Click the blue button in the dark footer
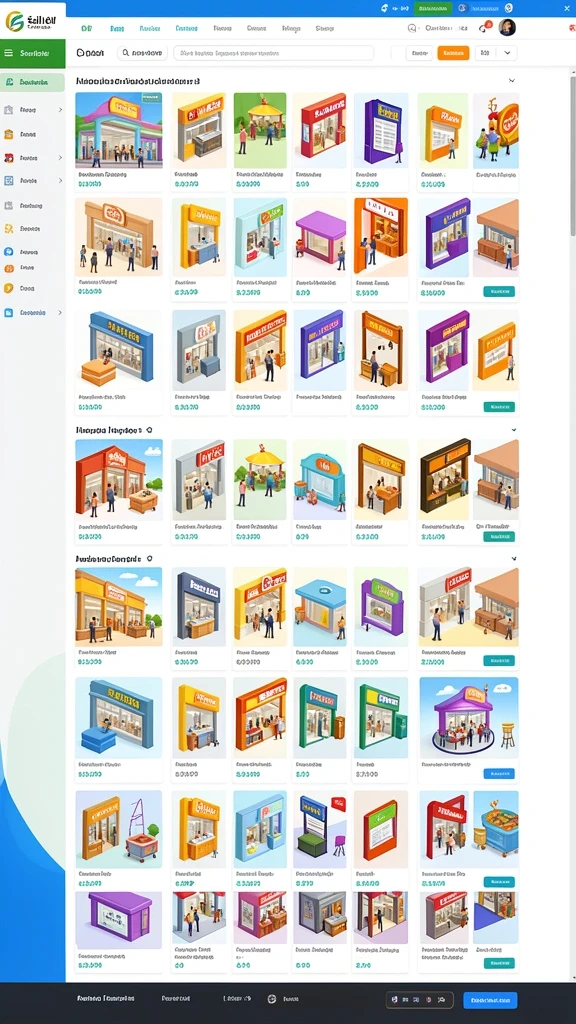This screenshot has height=1024, width=576. [x=490, y=1000]
